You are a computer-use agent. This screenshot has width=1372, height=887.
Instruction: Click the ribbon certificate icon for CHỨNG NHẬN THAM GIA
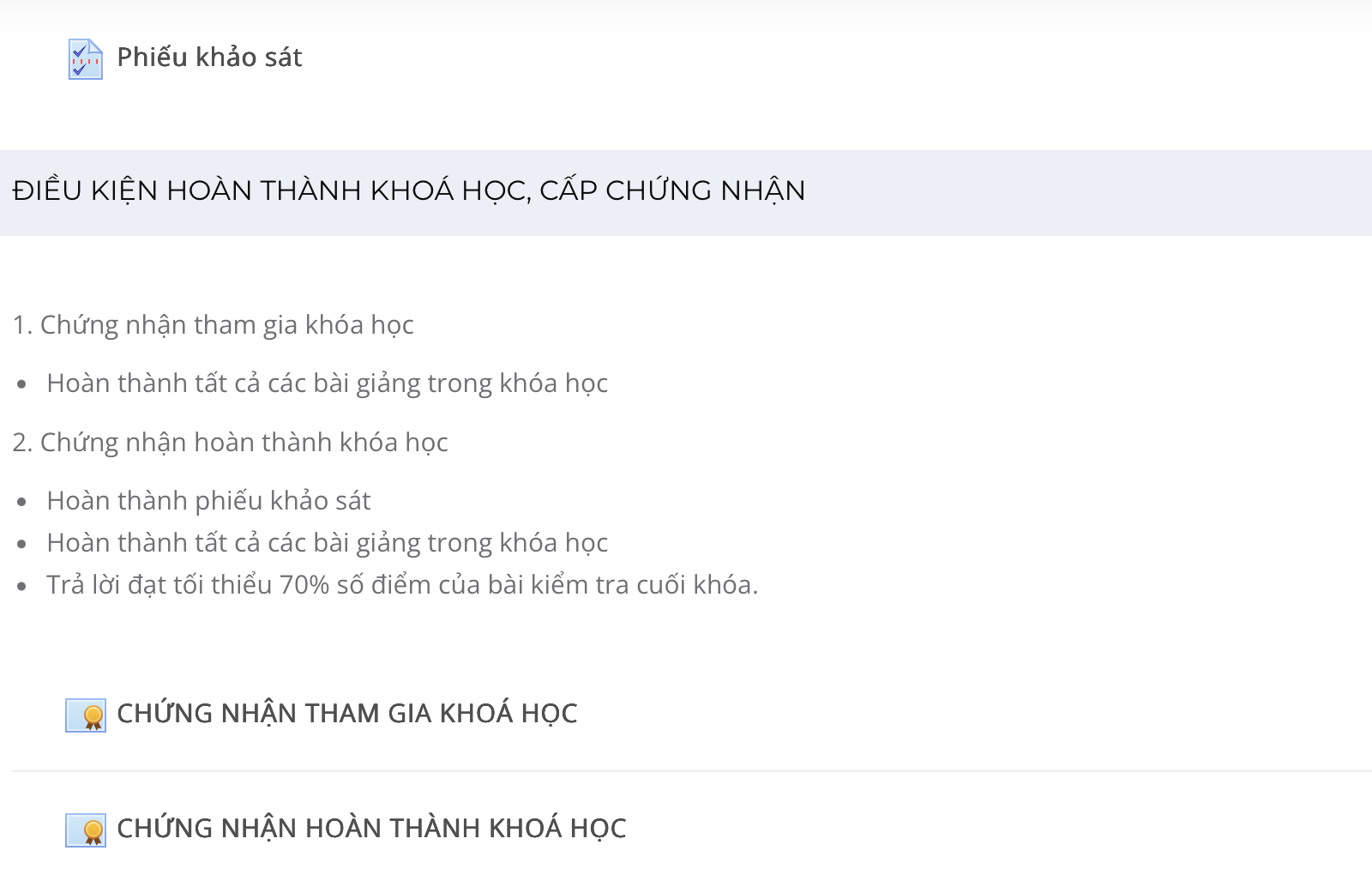pos(86,715)
